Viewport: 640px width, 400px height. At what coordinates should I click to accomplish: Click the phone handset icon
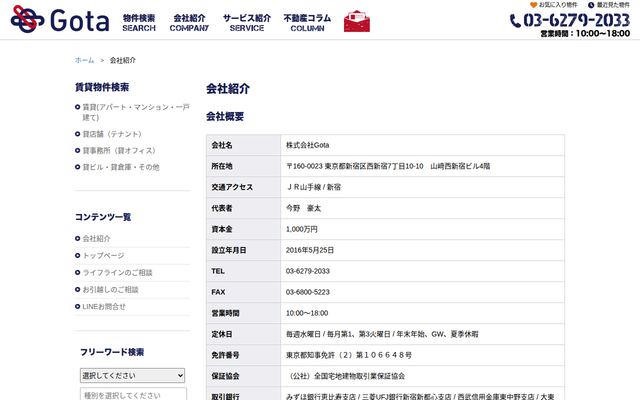[516, 21]
